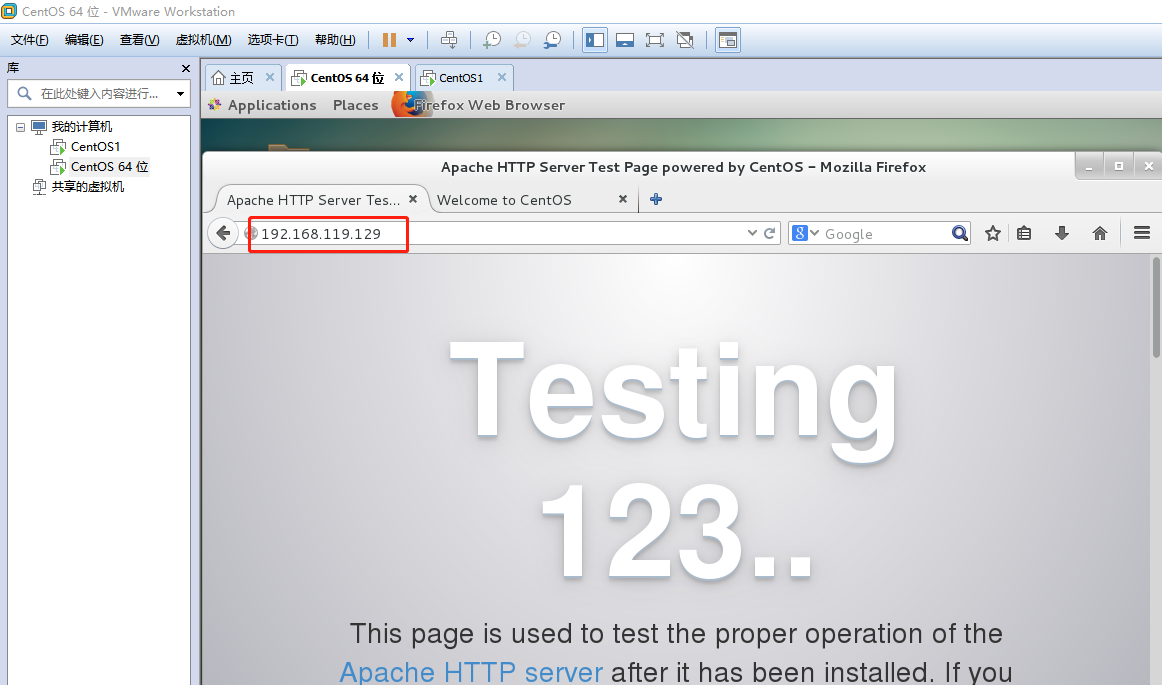Open the GNOME Places menu

(x=356, y=105)
